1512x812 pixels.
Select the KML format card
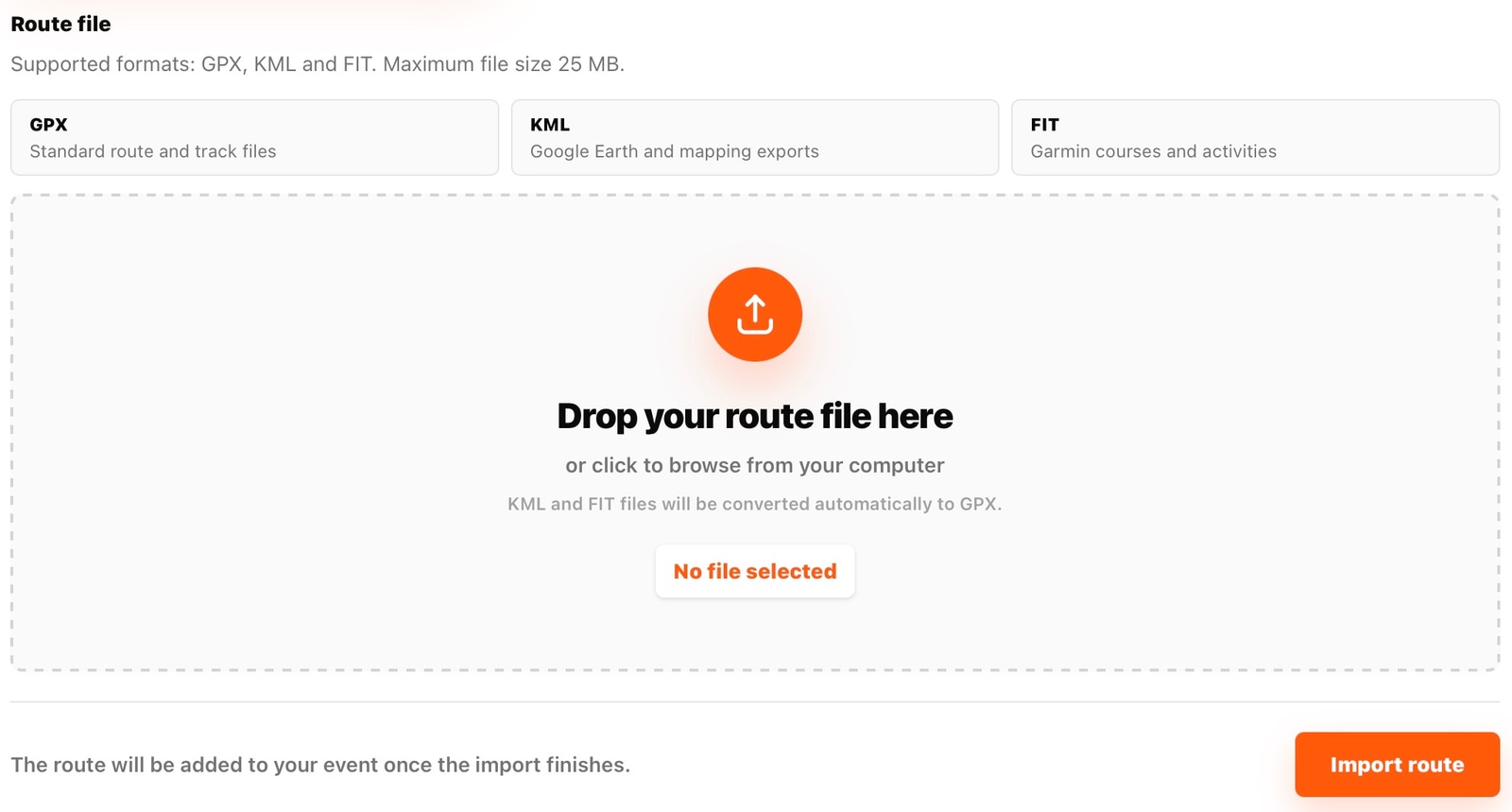click(755, 137)
